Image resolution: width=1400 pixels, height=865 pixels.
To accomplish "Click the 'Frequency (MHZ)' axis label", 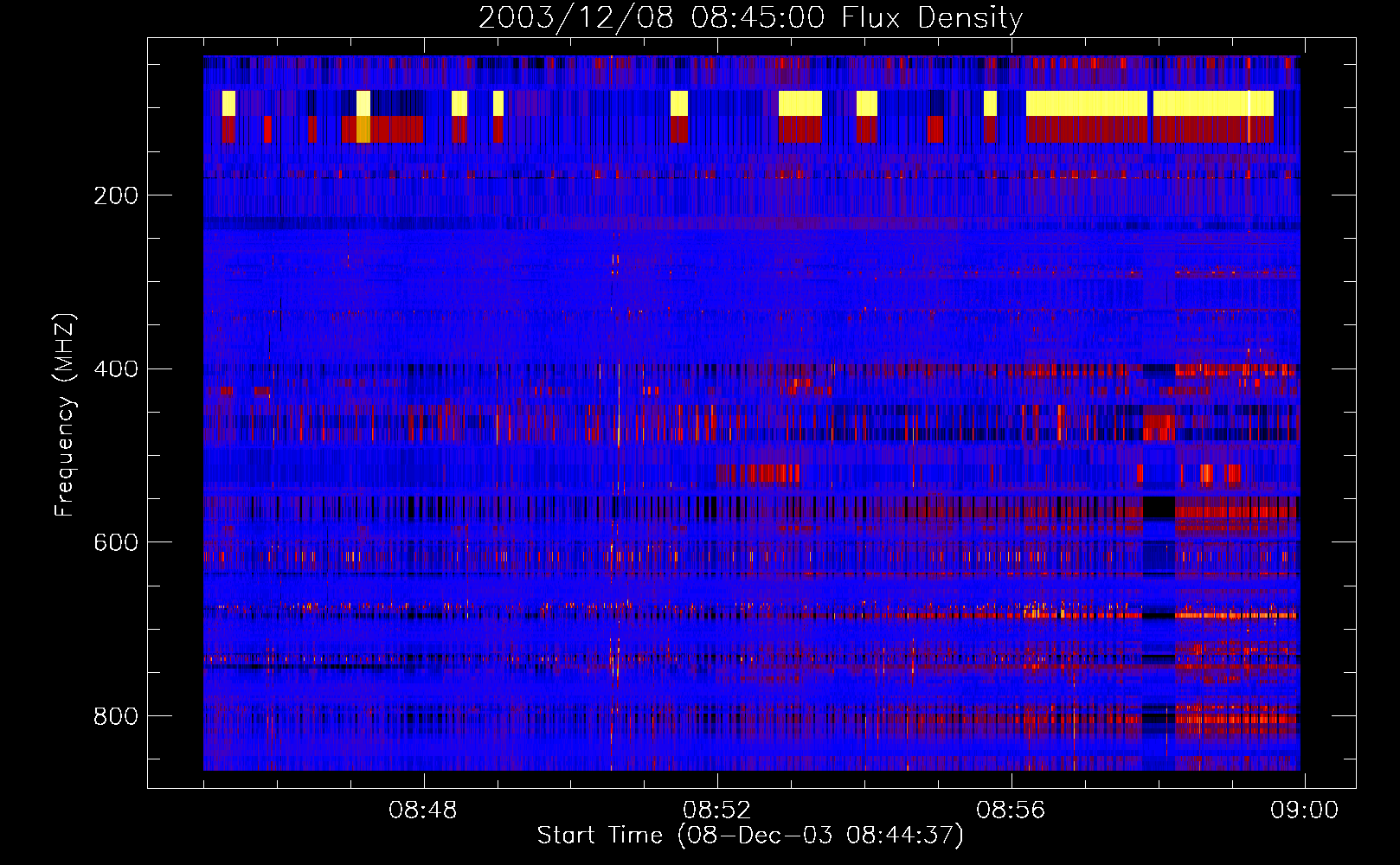I will click(x=65, y=414).
